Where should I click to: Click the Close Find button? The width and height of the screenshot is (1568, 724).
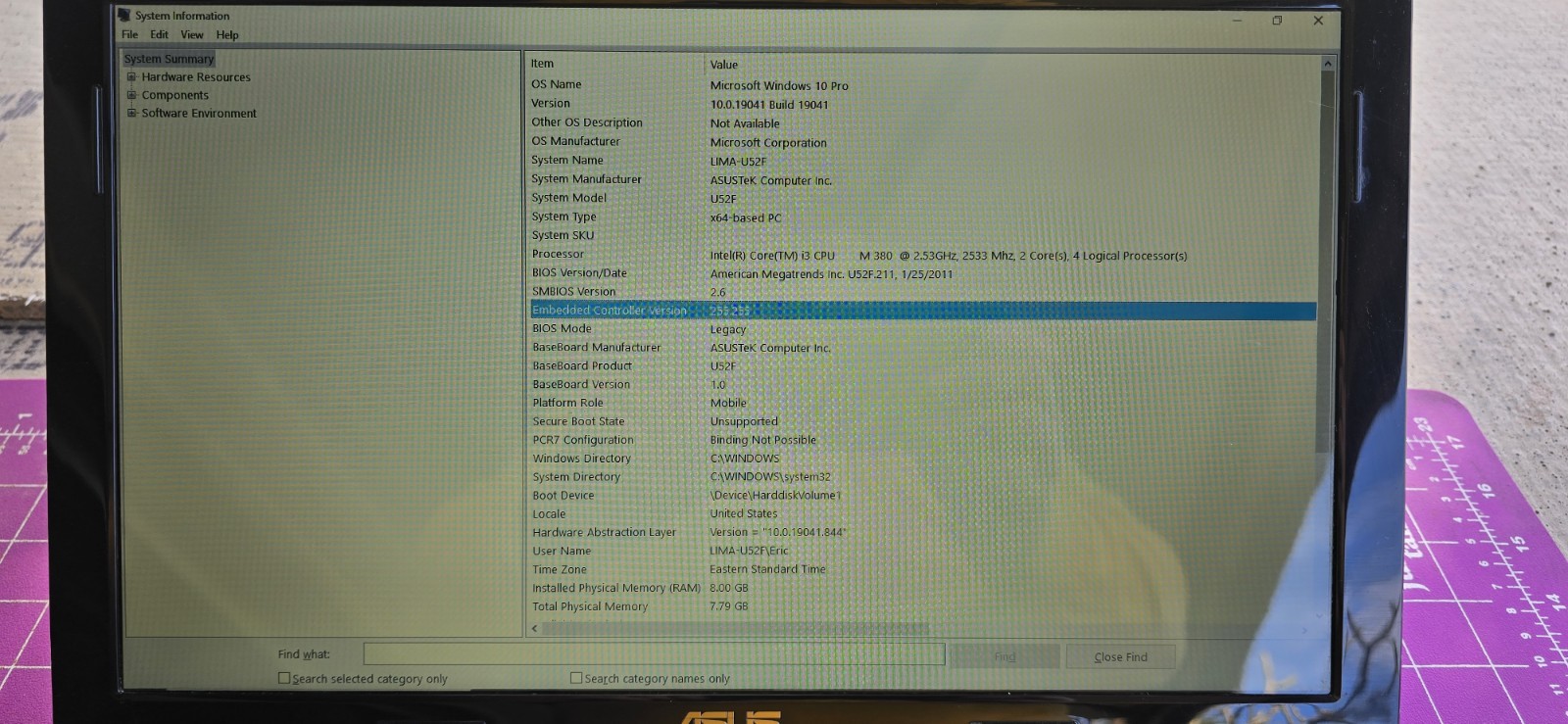coord(1120,656)
